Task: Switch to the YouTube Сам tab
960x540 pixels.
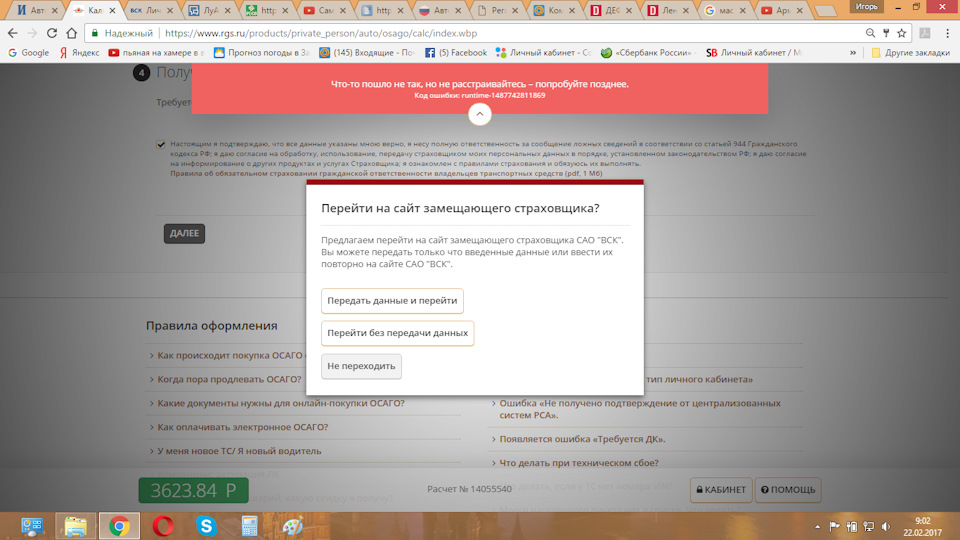Action: coord(323,10)
